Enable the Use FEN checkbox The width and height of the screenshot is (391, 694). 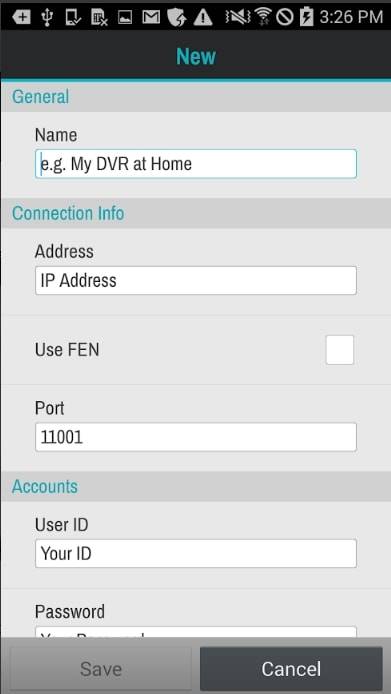tap(340, 350)
